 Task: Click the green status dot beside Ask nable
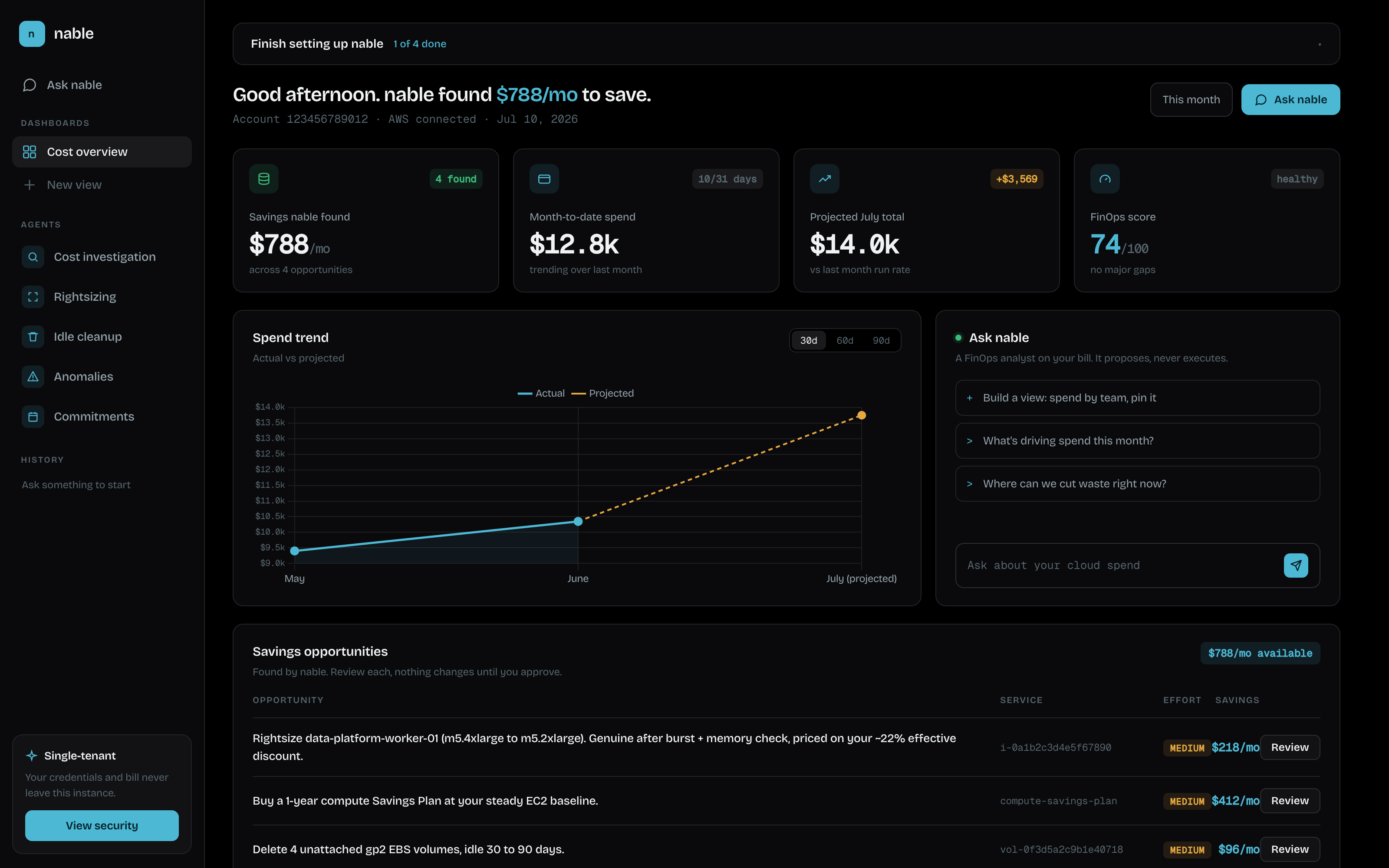click(x=958, y=338)
